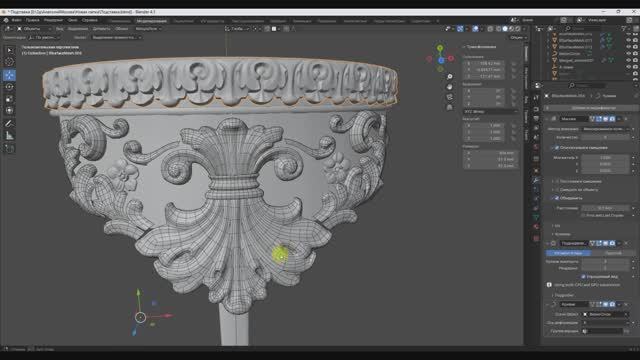Open the deform axis dropdown in Curve modifier
This screenshot has height=360, width=640.
[x=605, y=323]
